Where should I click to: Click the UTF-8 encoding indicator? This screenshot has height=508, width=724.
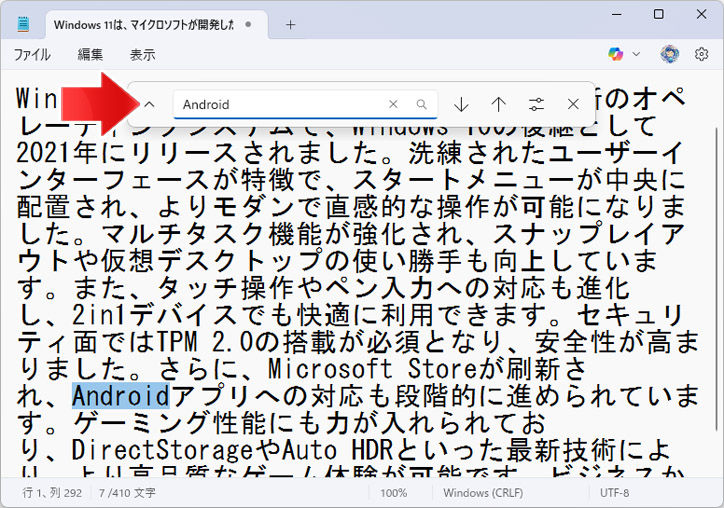click(614, 493)
